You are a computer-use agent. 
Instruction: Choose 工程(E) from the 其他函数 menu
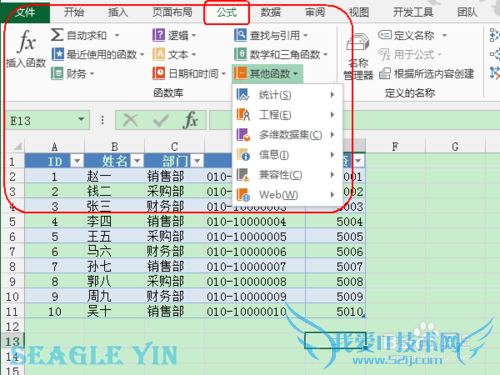[x=287, y=115]
